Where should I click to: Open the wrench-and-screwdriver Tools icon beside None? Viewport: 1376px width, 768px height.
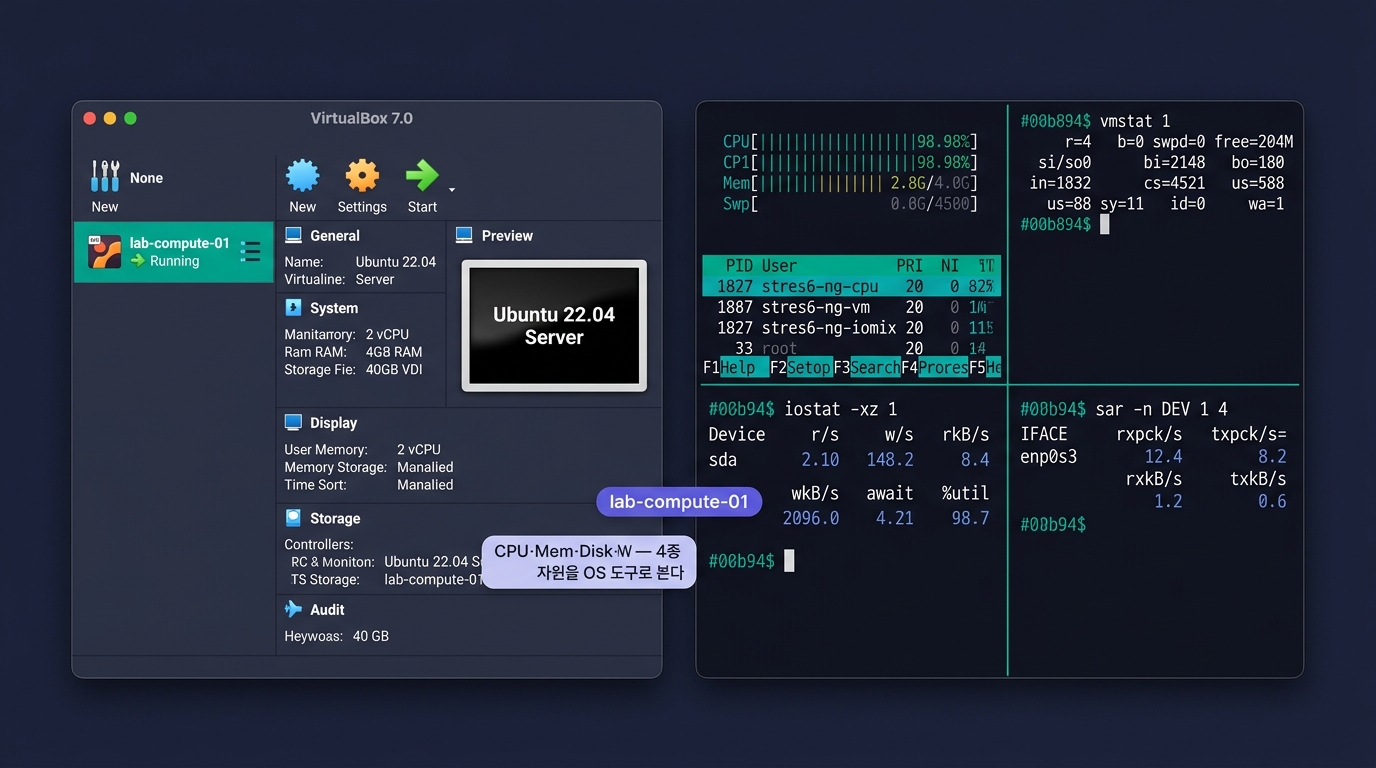[105, 176]
